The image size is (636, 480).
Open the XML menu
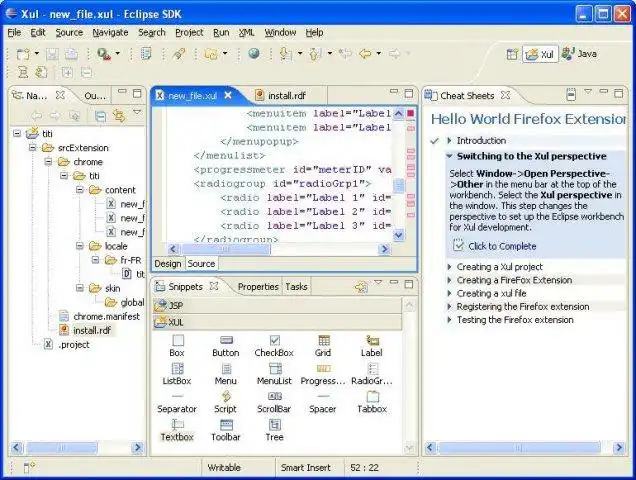coord(247,32)
